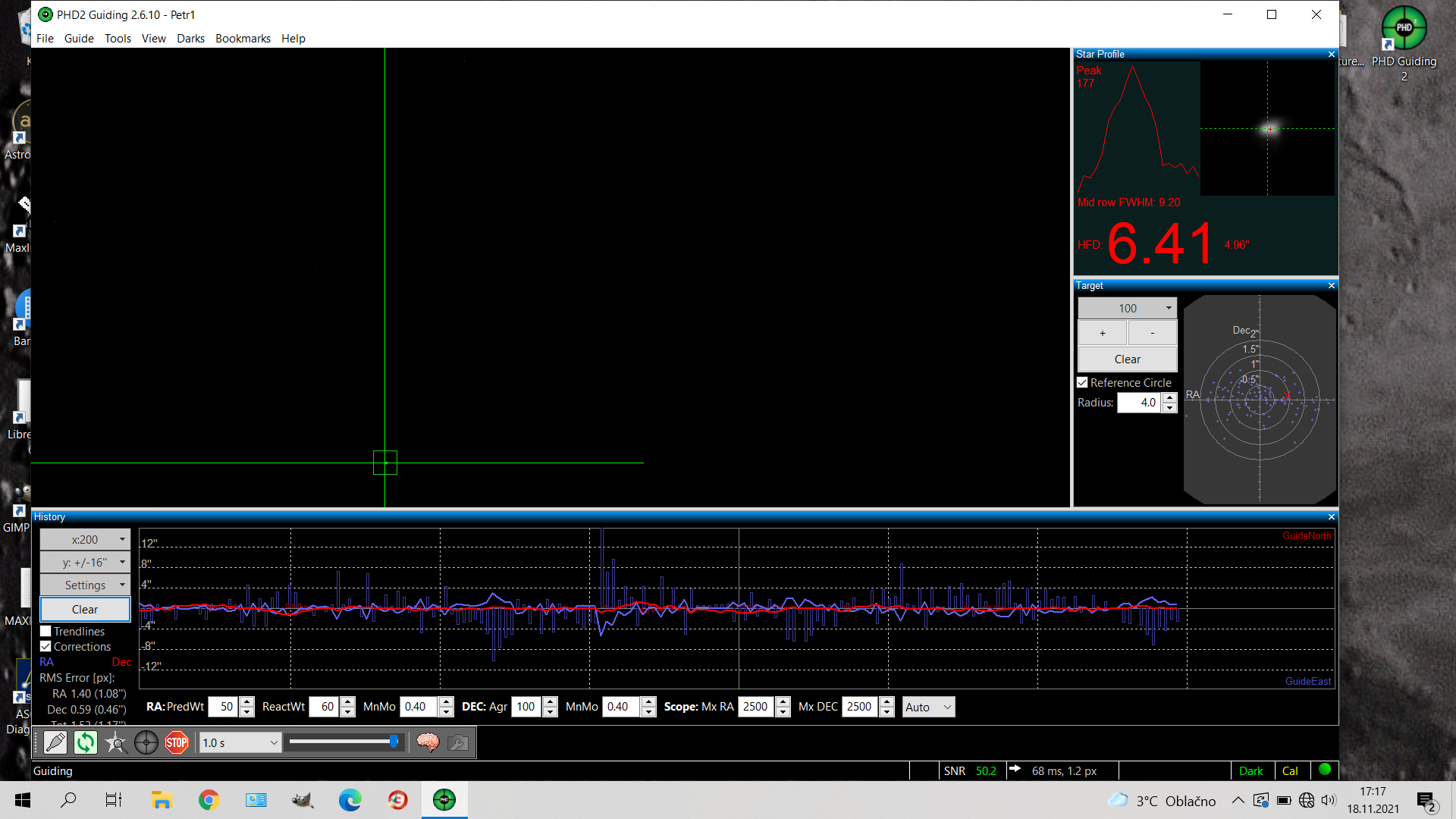Open the x:200 scale dropdown
The image size is (1456, 819).
click(x=85, y=540)
